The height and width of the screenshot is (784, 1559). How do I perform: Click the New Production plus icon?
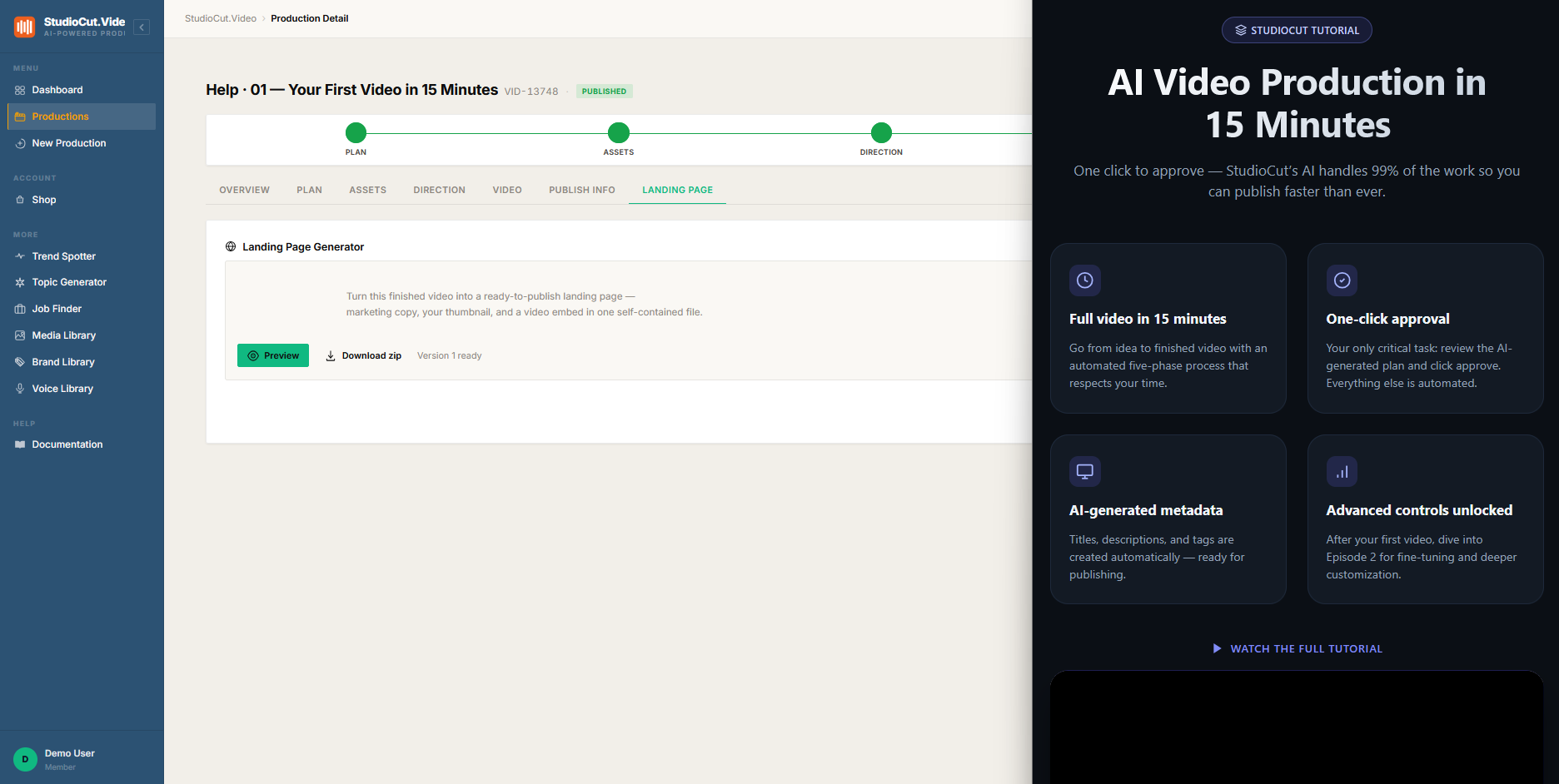click(20, 143)
